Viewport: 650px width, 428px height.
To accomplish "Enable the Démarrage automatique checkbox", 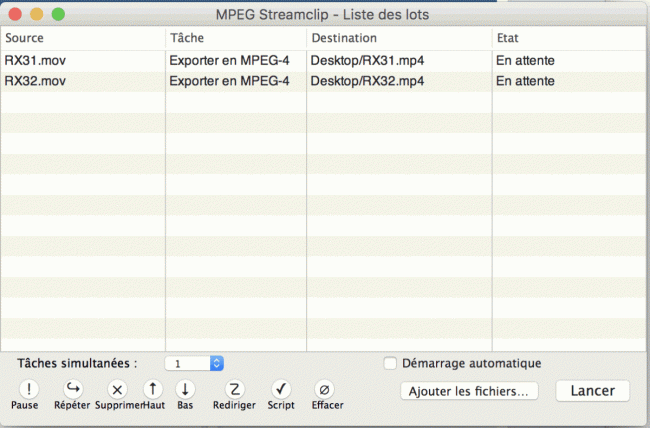I will pyautogui.click(x=390, y=363).
